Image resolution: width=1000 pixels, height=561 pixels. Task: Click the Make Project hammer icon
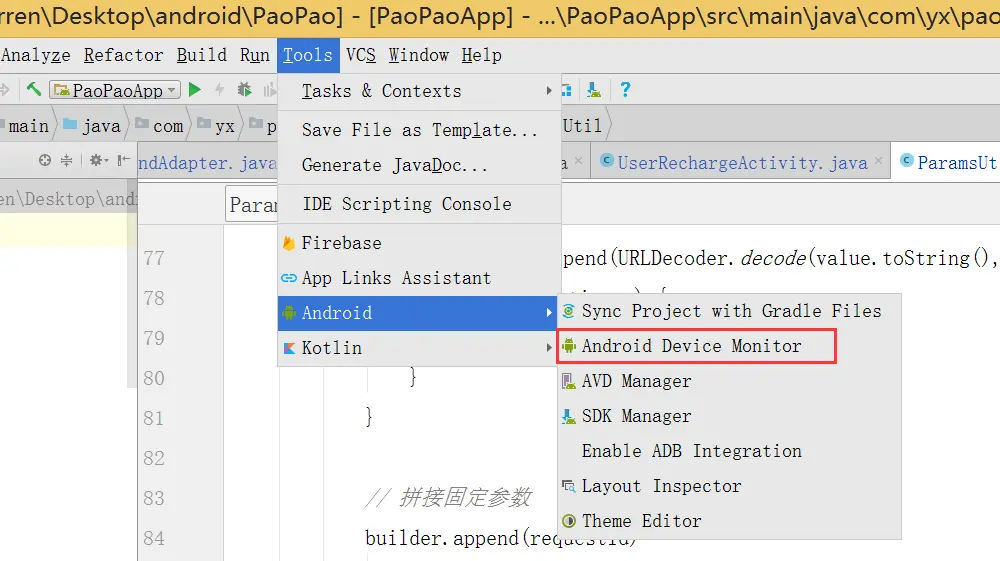pyautogui.click(x=34, y=89)
